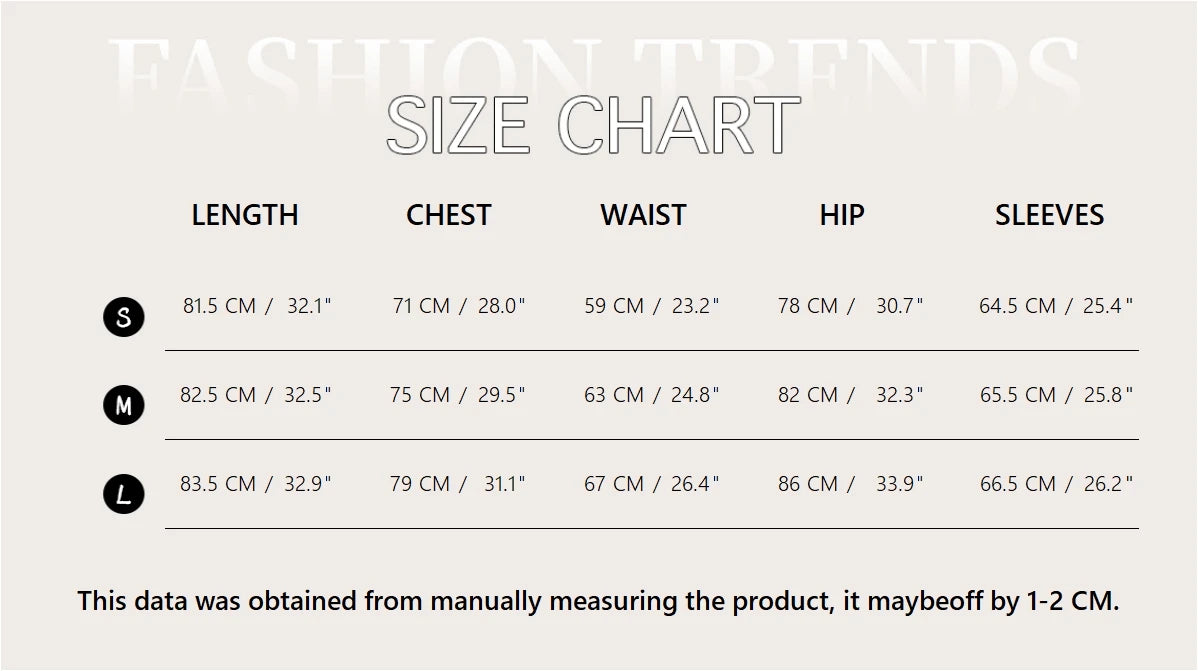
Task: Select the WAIST column header
Action: 643,215
